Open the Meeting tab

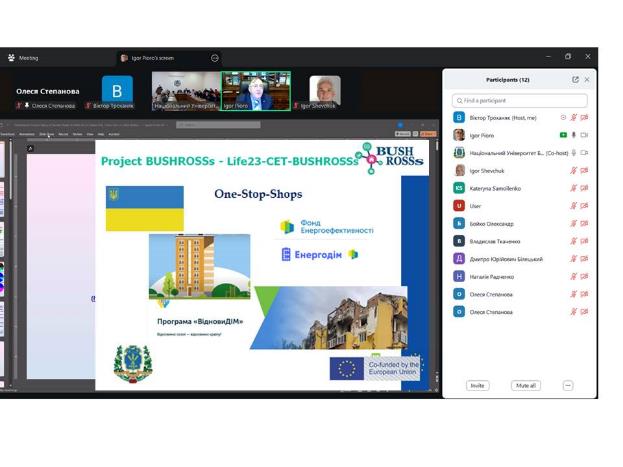(23, 58)
